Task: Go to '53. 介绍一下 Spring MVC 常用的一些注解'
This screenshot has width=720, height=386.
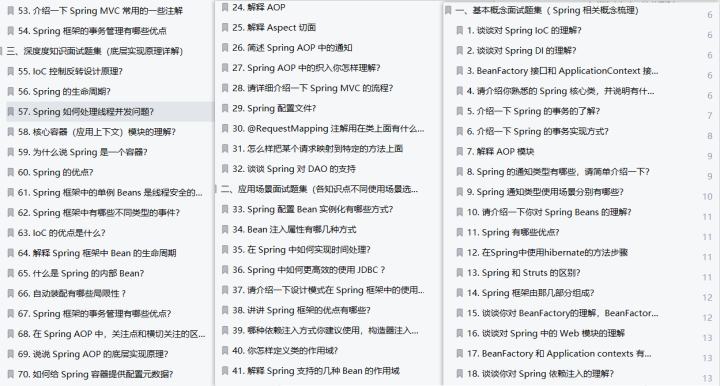Action: [101, 11]
